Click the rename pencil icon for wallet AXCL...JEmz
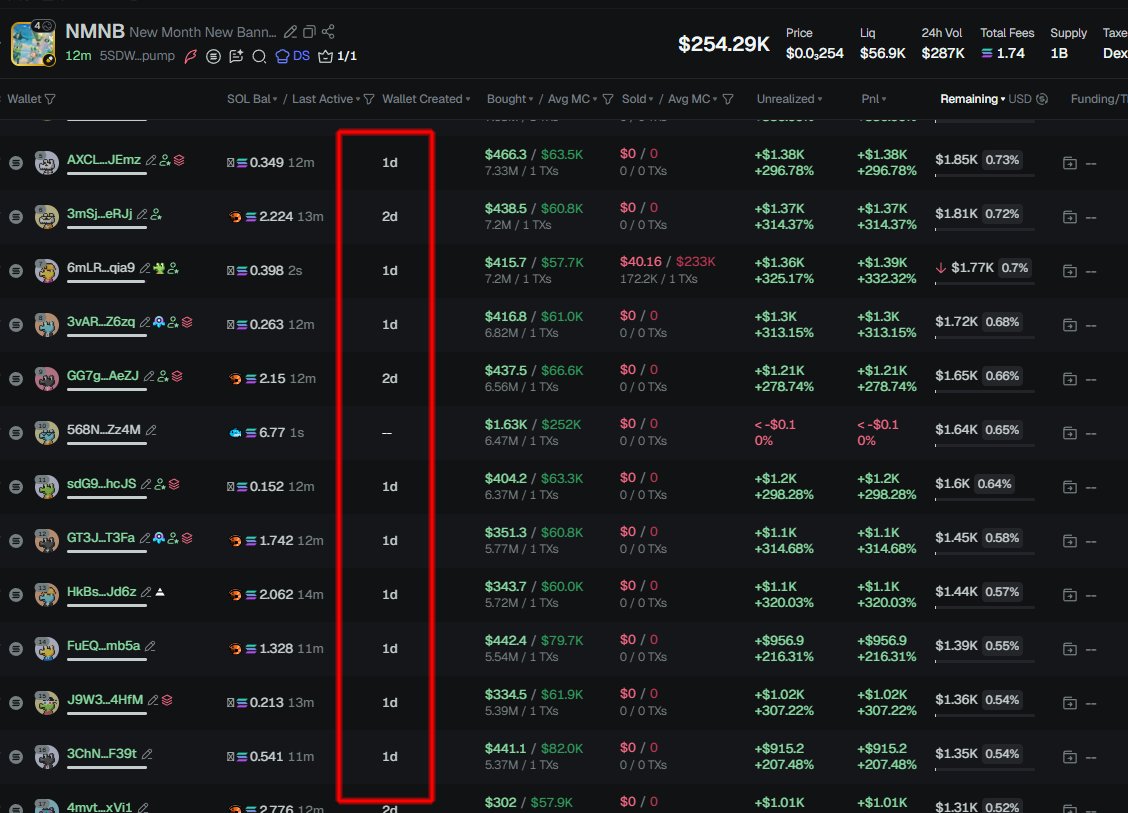Image resolution: width=1128 pixels, height=813 pixels. click(151, 160)
